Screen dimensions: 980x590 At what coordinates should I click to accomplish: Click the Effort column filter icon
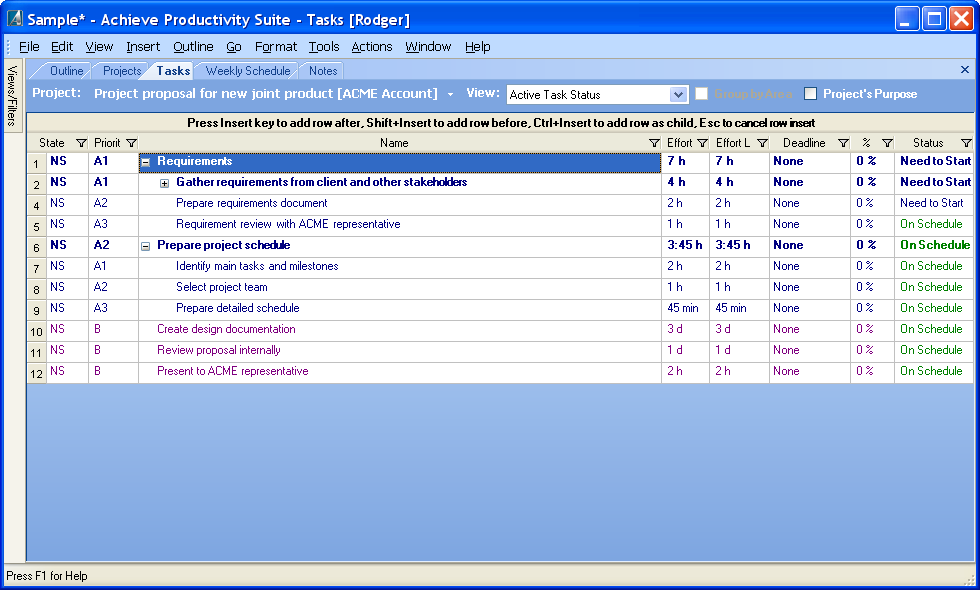[x=702, y=143]
